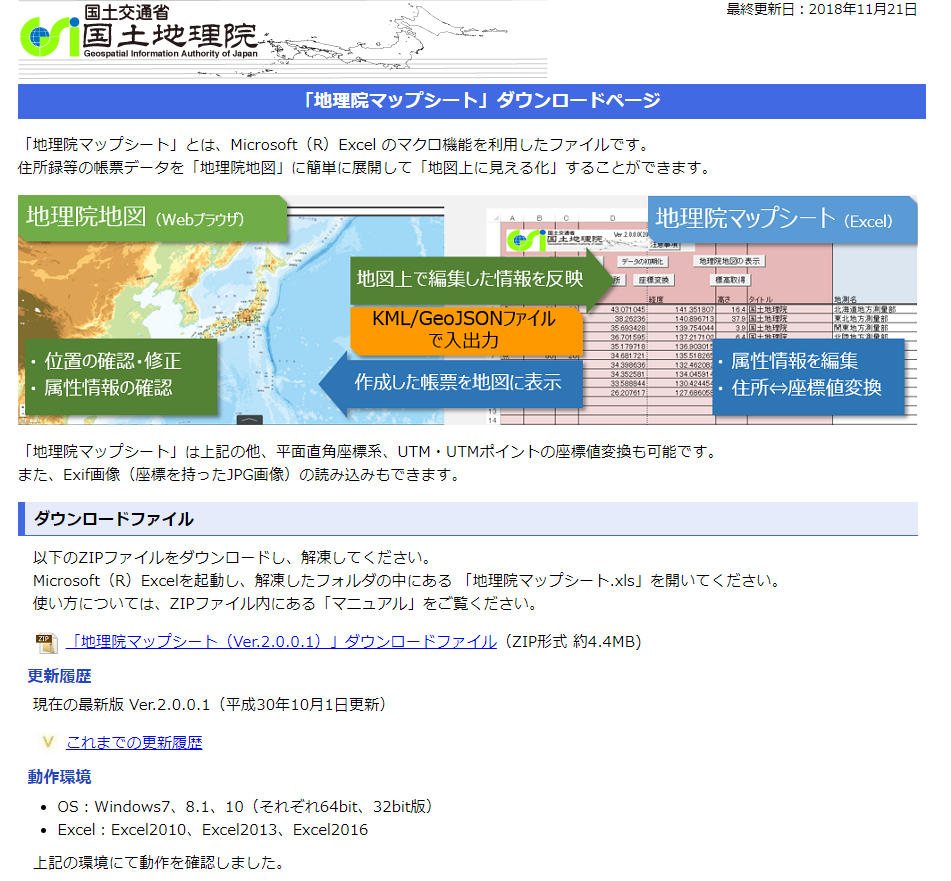Image resolution: width=951 pixels, height=881 pixels.
Task: Open the 地理院マップシート Ver.2.0.0.1 download link
Action: (281, 642)
